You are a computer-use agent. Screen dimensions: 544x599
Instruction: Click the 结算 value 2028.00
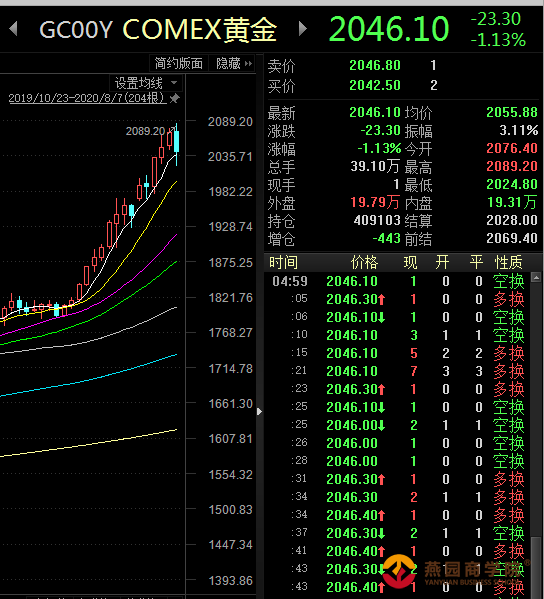click(512, 220)
